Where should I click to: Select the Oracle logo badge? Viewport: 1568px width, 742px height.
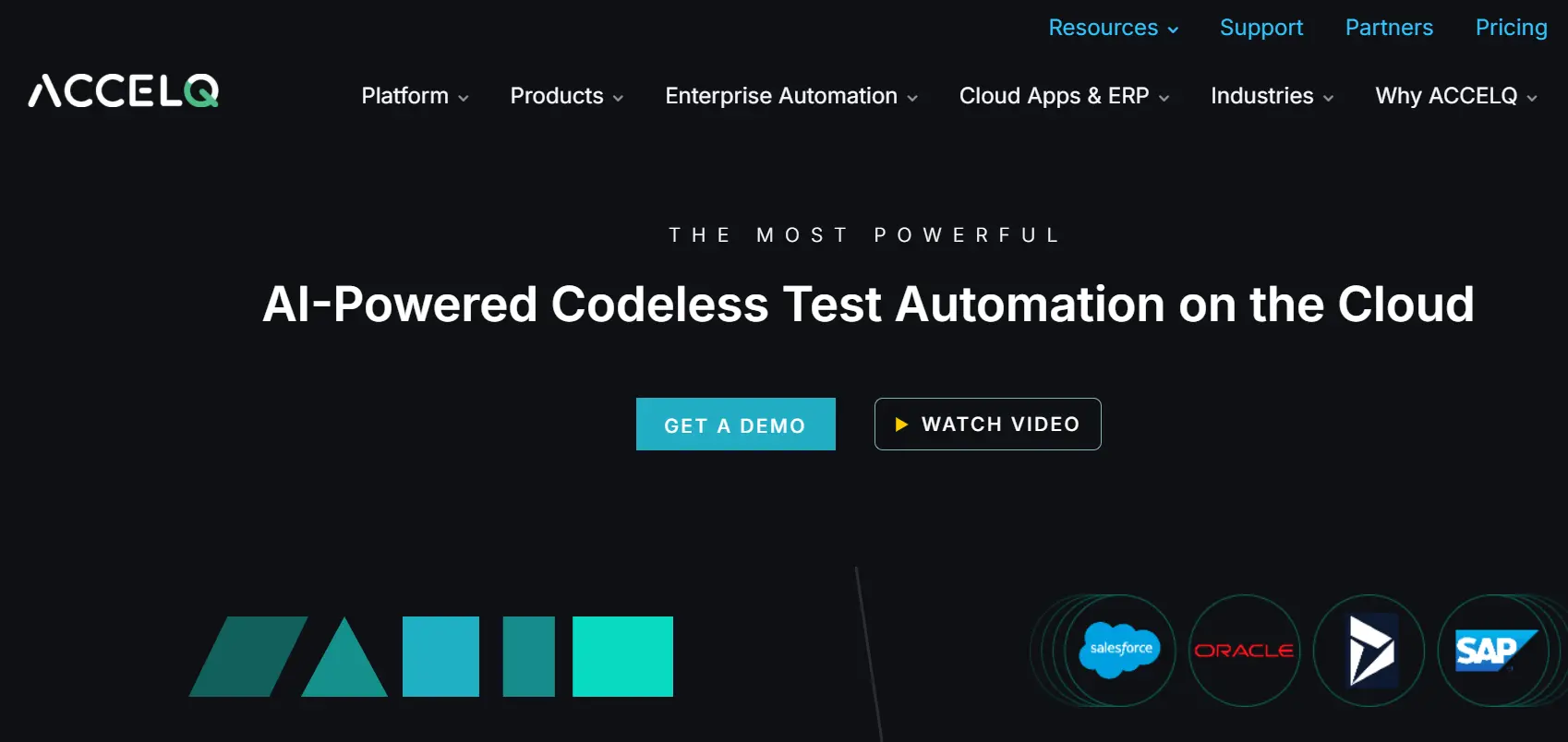click(1244, 650)
